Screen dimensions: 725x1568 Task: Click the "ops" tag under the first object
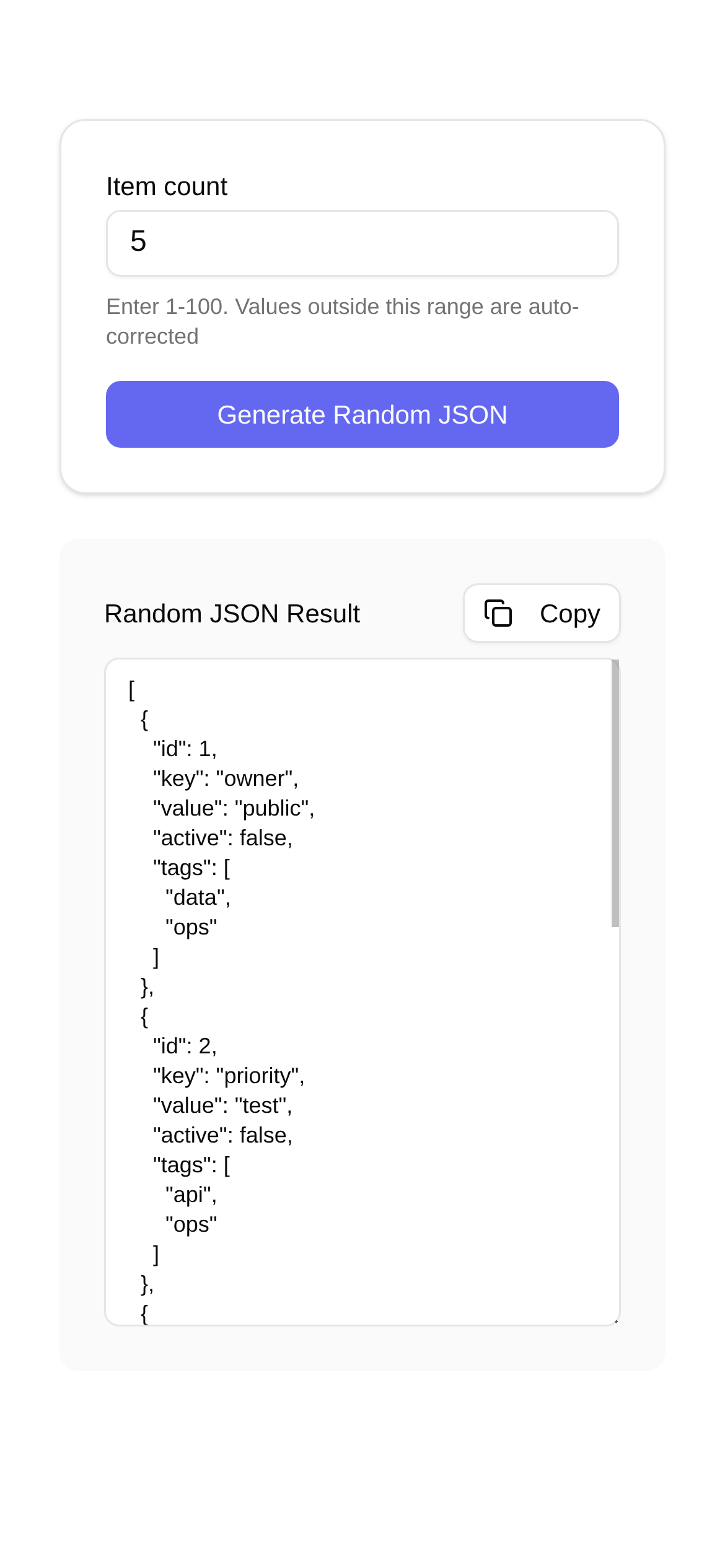pos(190,927)
